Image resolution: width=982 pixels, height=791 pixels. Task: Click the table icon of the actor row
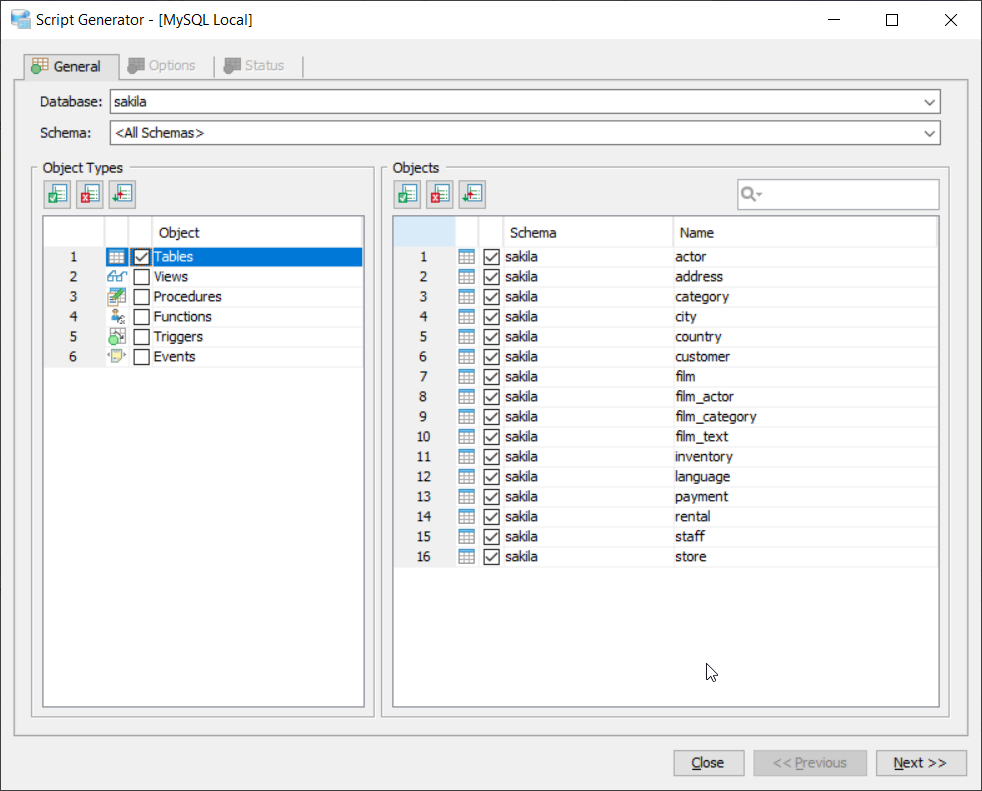466,257
